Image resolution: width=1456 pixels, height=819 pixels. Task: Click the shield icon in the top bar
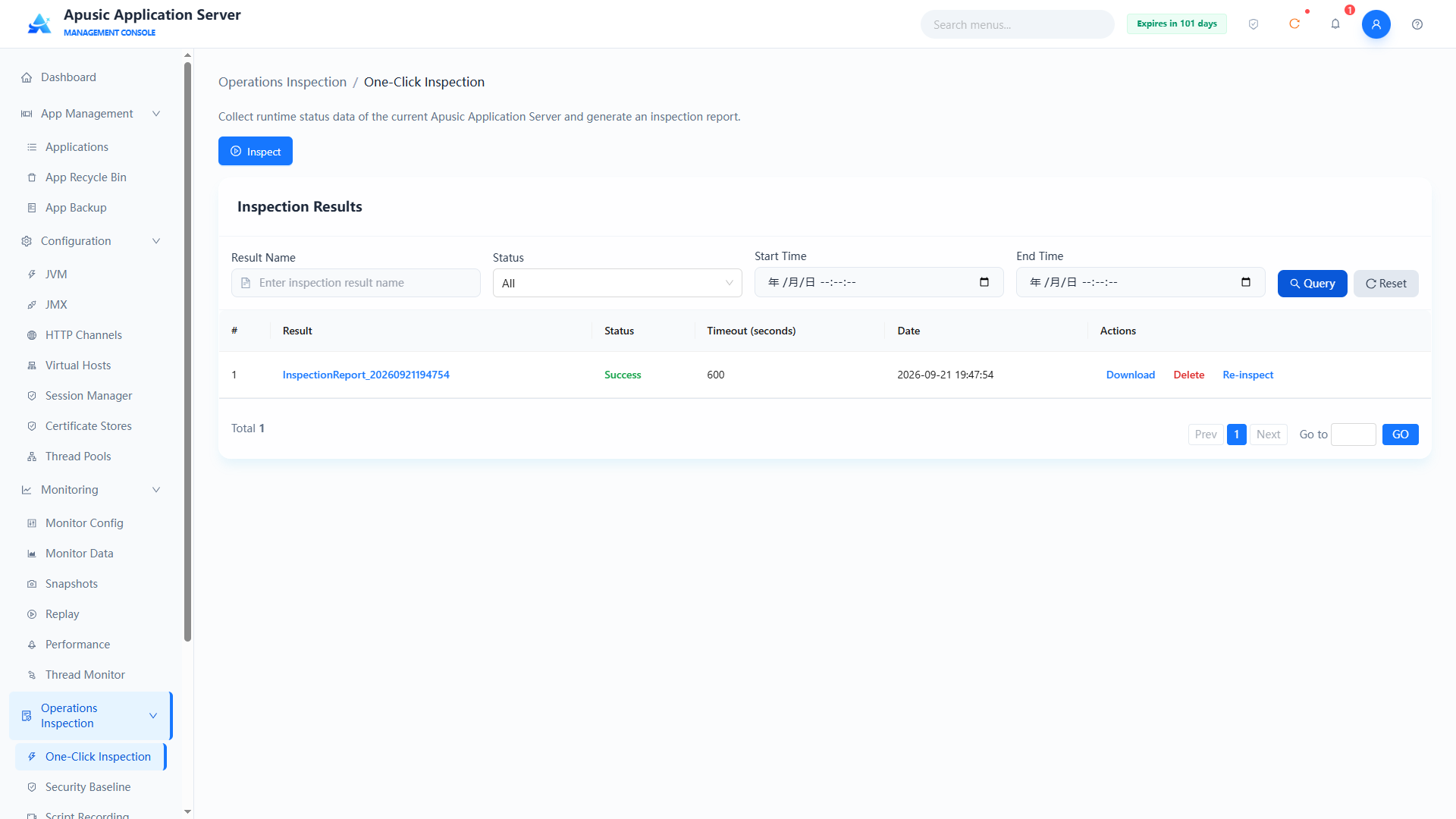coord(1254,24)
